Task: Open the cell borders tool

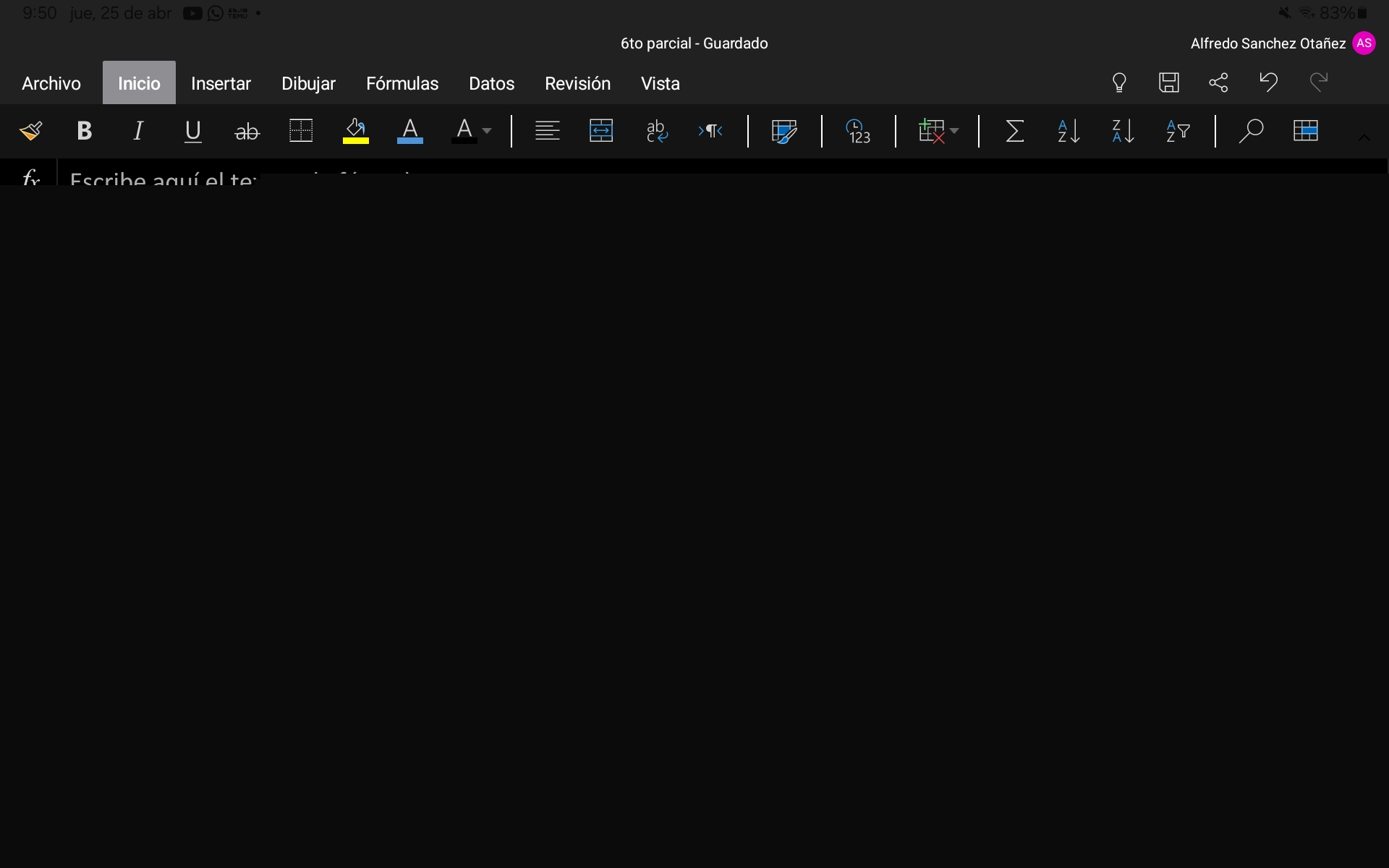Action: click(x=301, y=131)
